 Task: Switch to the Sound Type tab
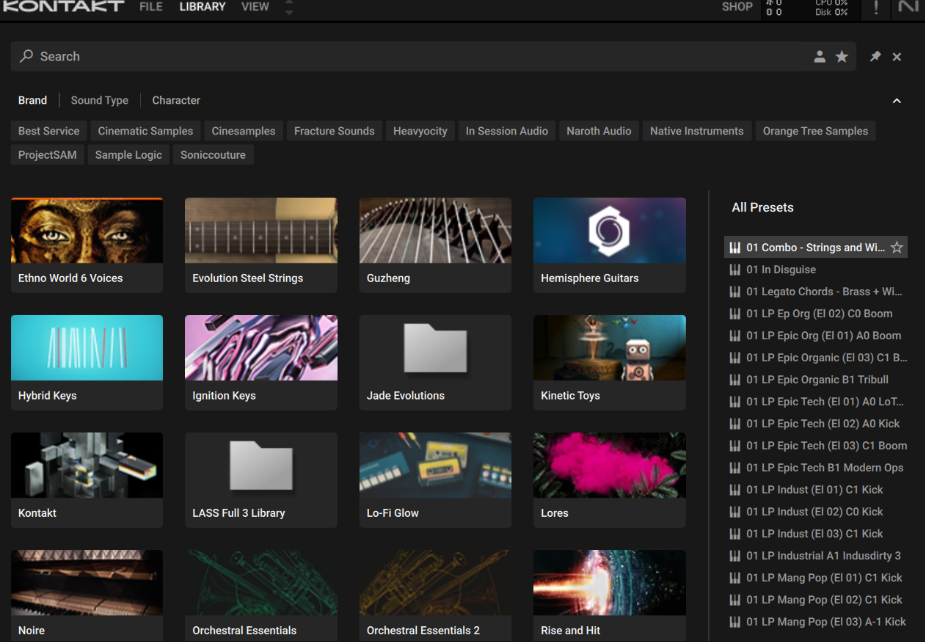pos(100,100)
